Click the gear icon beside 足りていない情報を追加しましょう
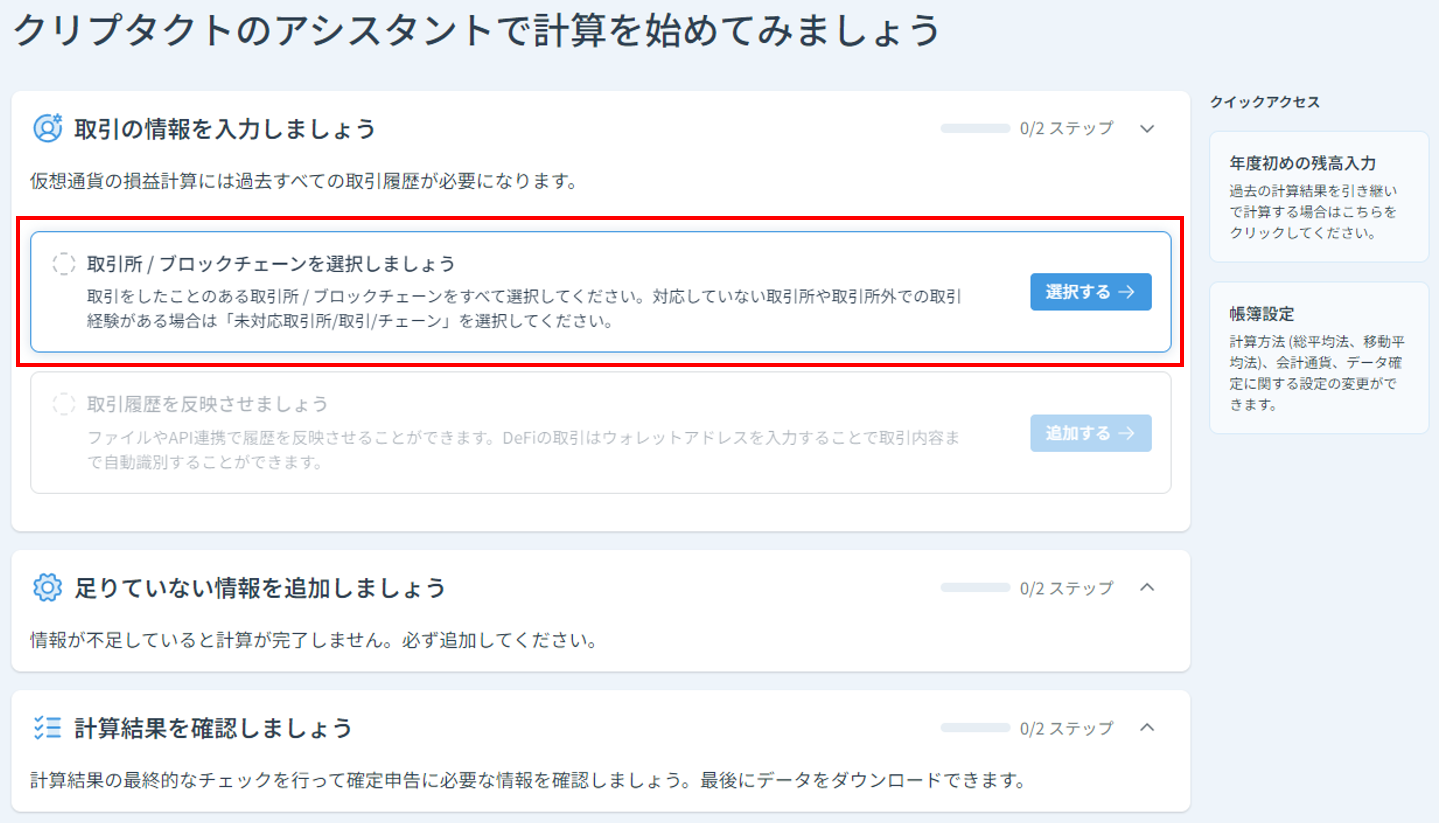 coord(47,588)
